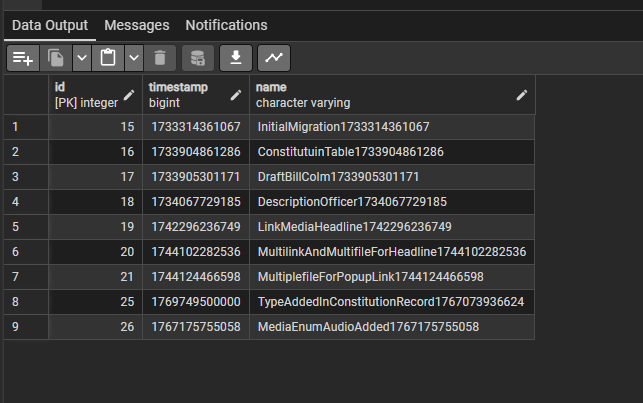Viewport: 643px width, 403px height.
Task: Click the timestamp cell 1769749500000
Action: click(x=194, y=302)
